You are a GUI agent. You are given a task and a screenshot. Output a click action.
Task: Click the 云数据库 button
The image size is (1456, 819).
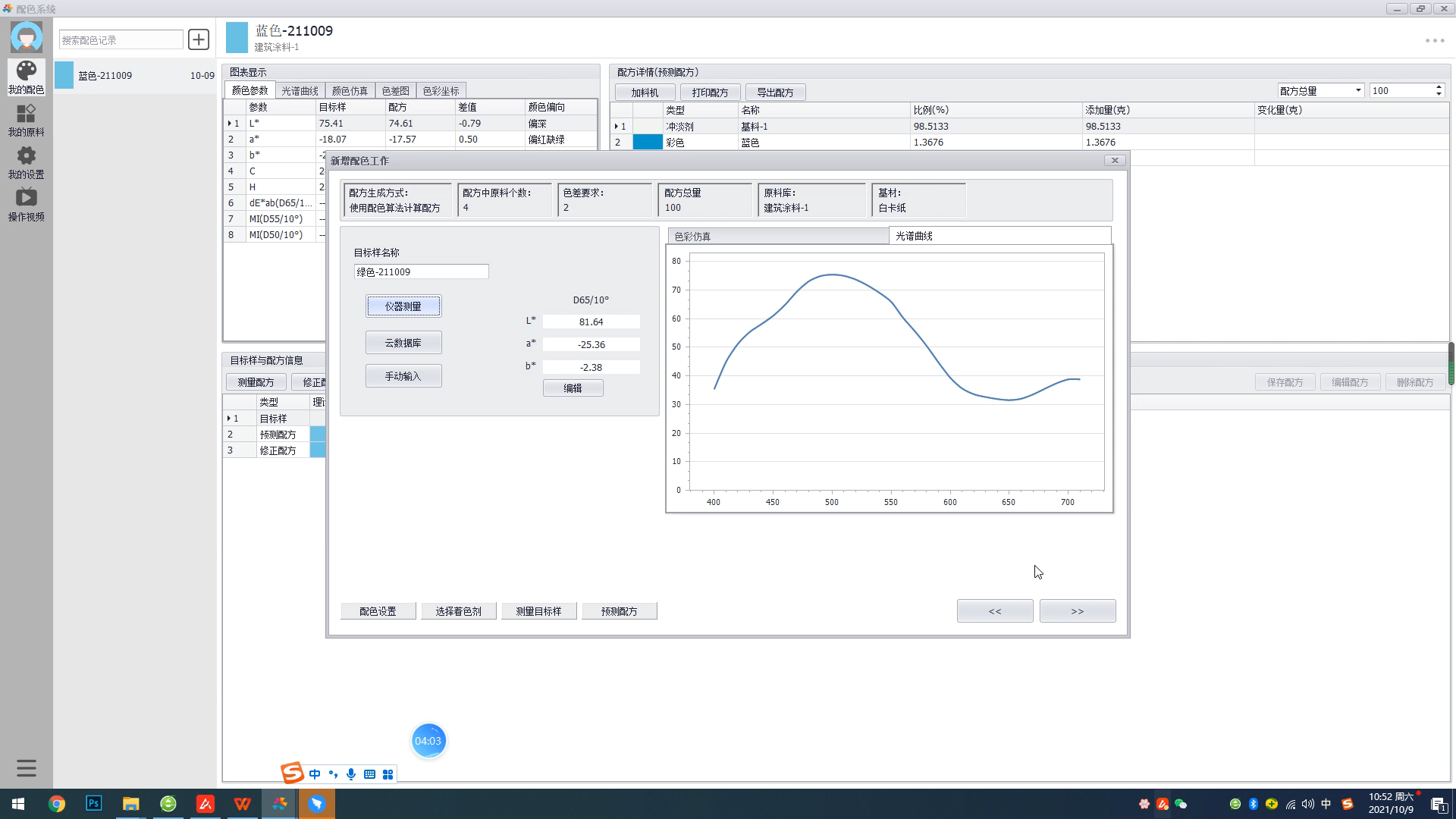coord(403,343)
